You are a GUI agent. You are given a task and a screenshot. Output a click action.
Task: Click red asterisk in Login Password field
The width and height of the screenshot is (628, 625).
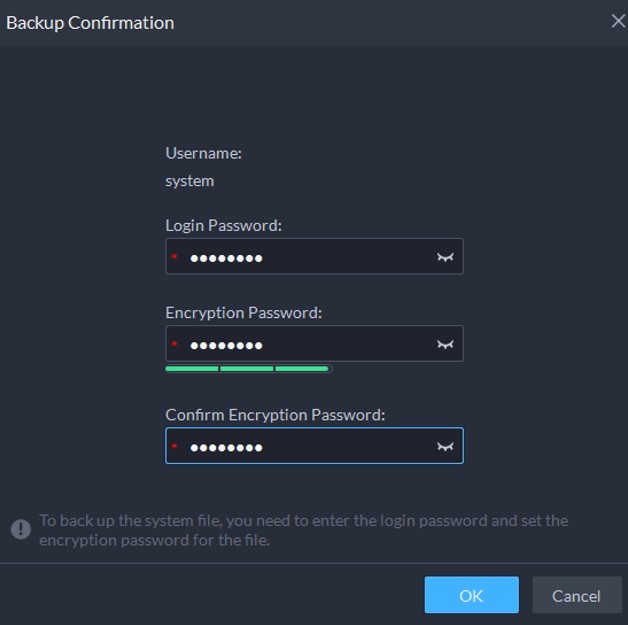tap(174, 258)
